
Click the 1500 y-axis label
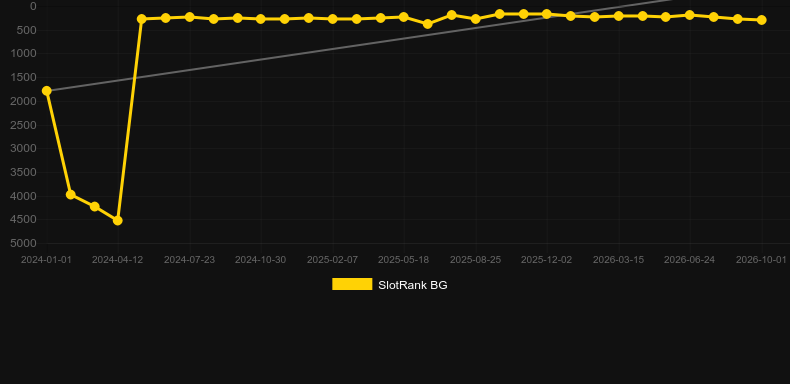click(24, 77)
